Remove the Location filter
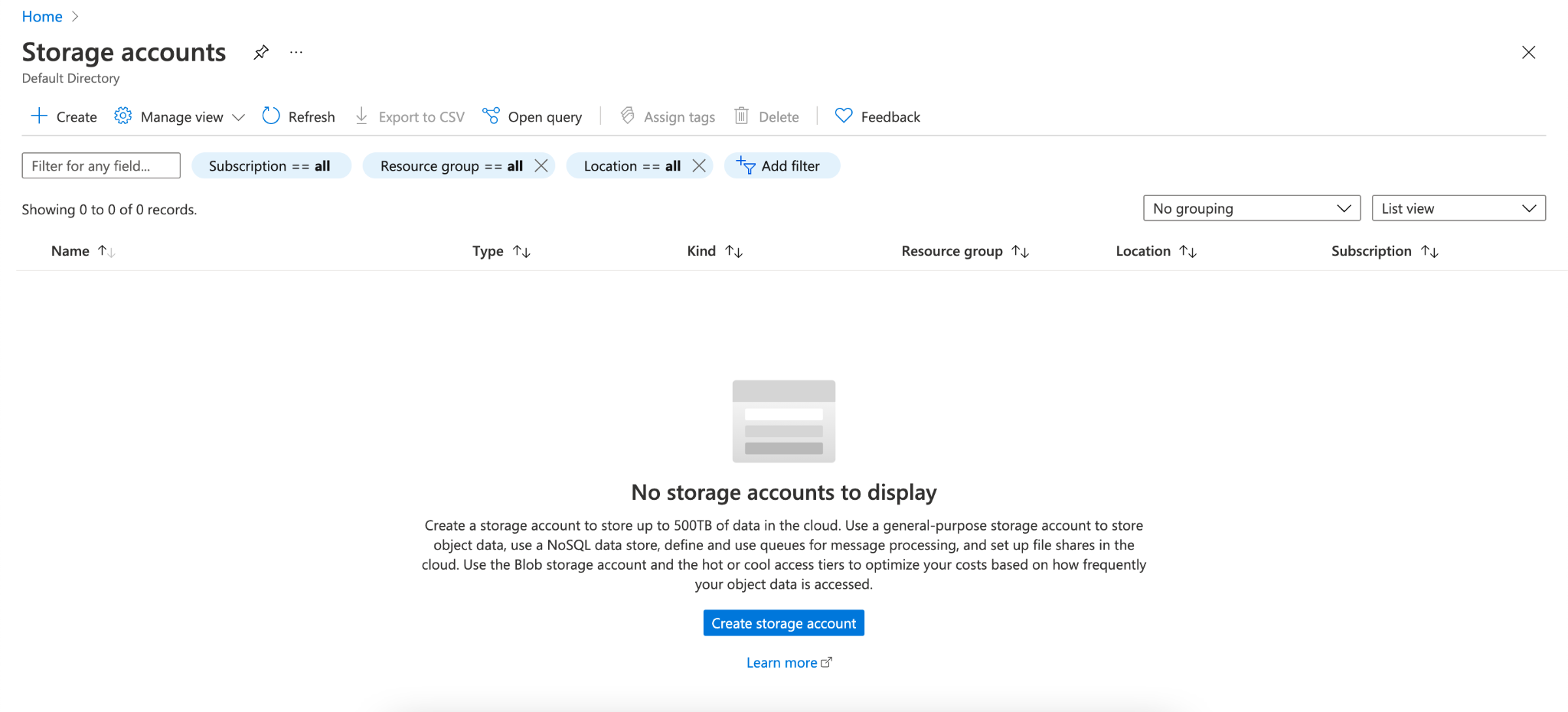Image resolution: width=1568 pixels, height=712 pixels. click(699, 166)
